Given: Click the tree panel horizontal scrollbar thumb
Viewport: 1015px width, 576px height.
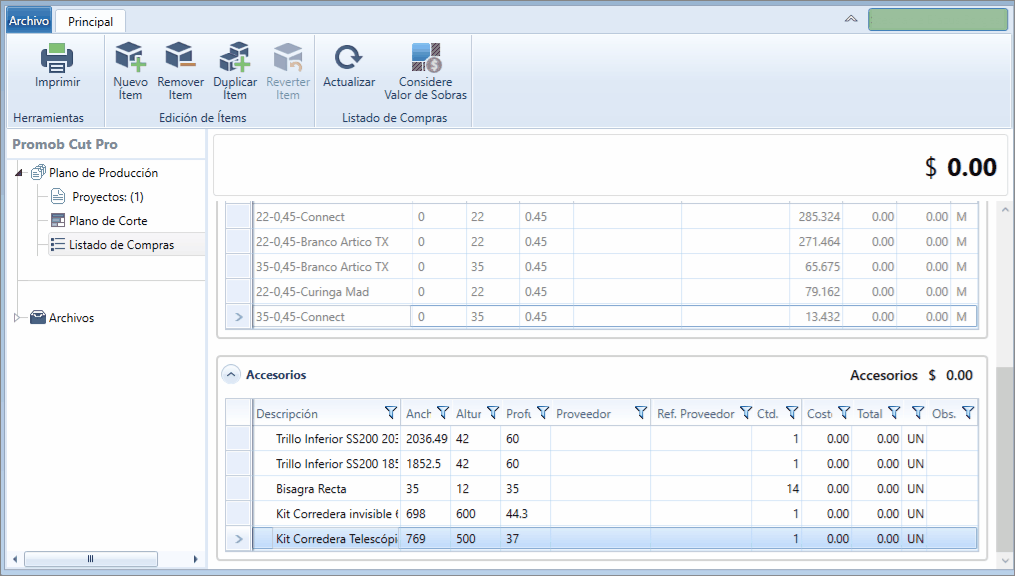Looking at the screenshot, I should [x=91, y=559].
